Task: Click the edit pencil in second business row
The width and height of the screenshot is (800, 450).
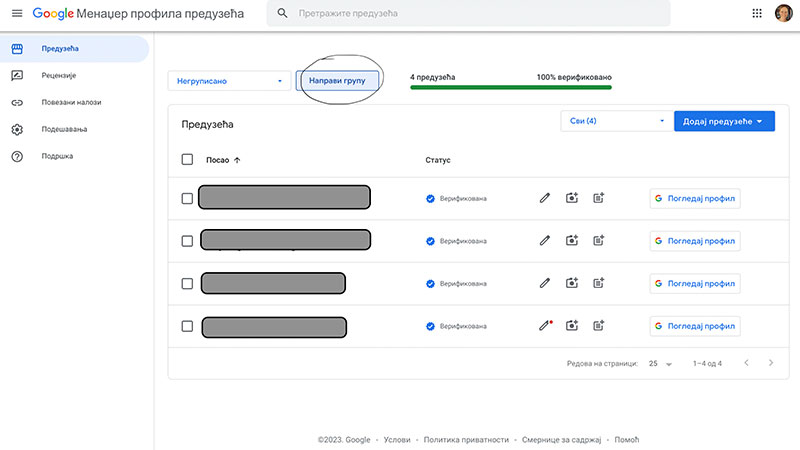Action: coord(545,240)
